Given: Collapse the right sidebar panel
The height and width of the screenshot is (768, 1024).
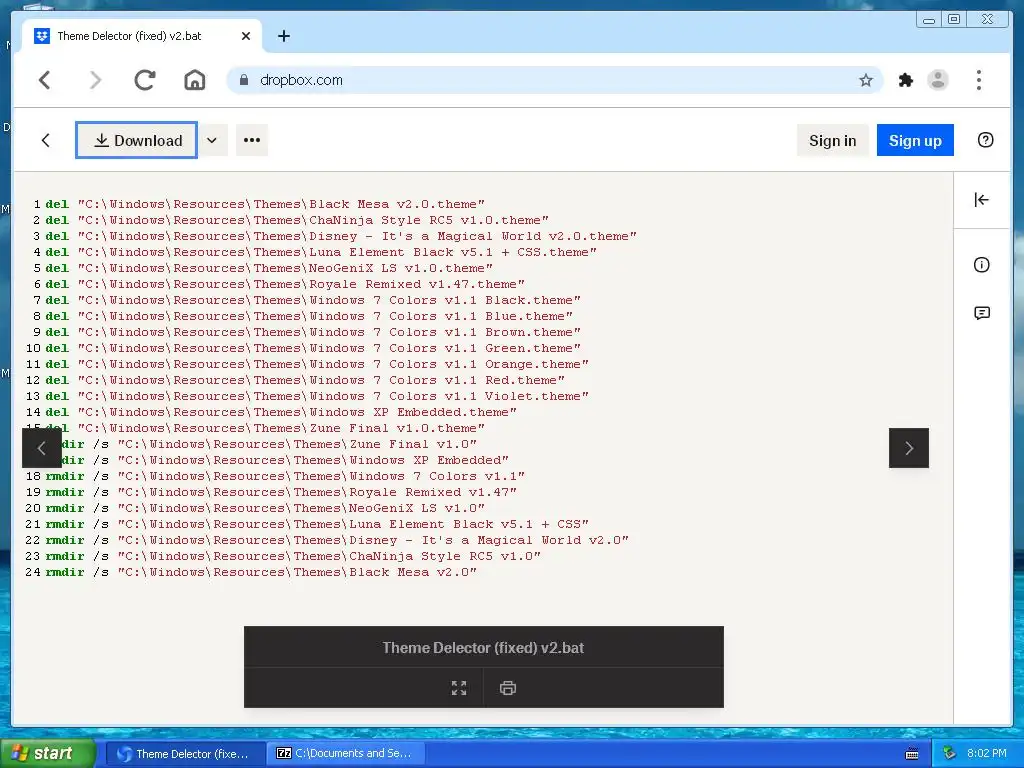Looking at the screenshot, I should coord(981,200).
